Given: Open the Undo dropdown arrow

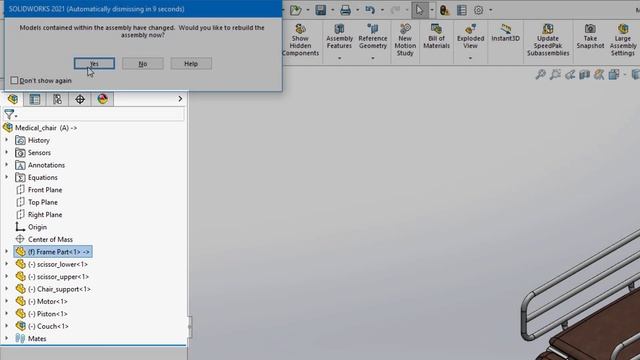Looking at the screenshot, I should pyautogui.click(x=382, y=10).
